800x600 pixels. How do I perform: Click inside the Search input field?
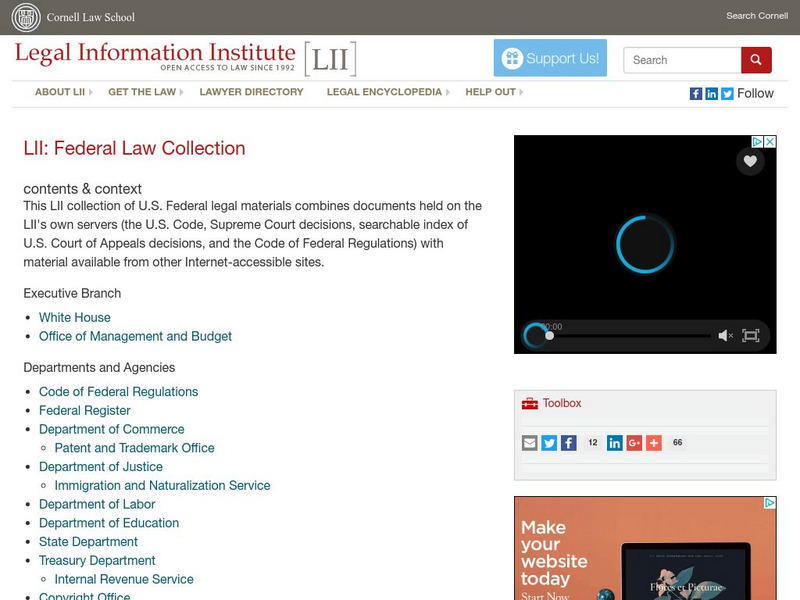pyautogui.click(x=681, y=60)
